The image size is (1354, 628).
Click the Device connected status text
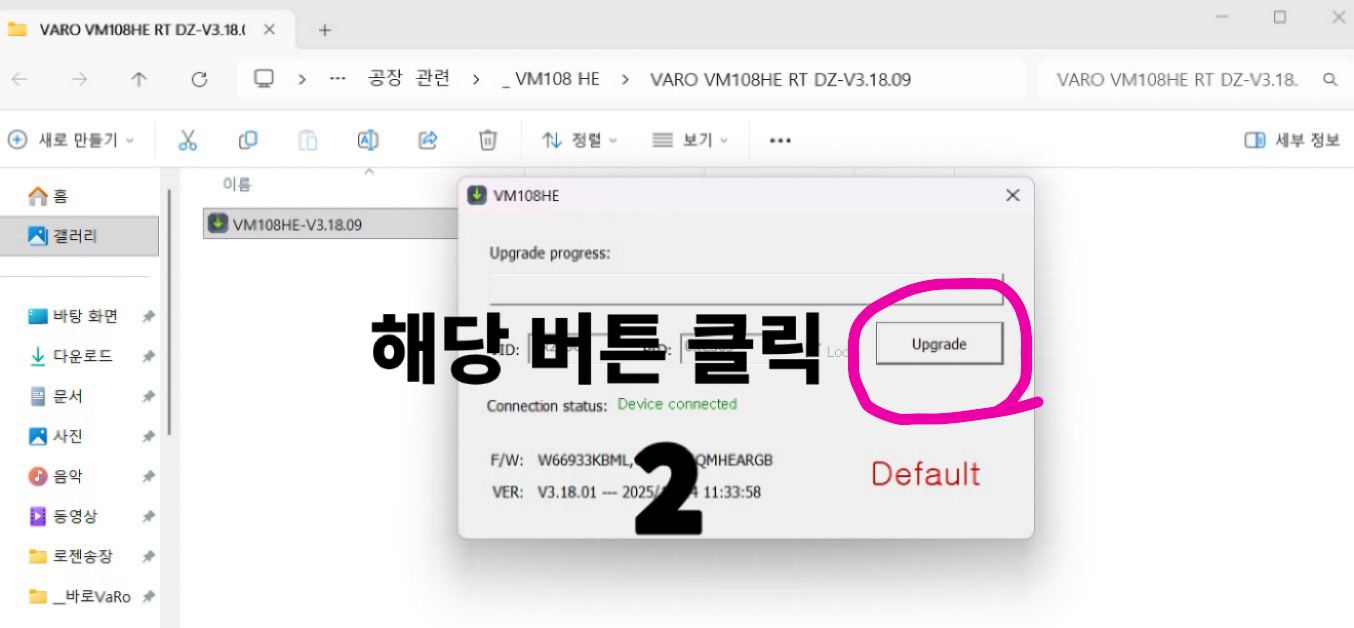pyautogui.click(x=677, y=404)
